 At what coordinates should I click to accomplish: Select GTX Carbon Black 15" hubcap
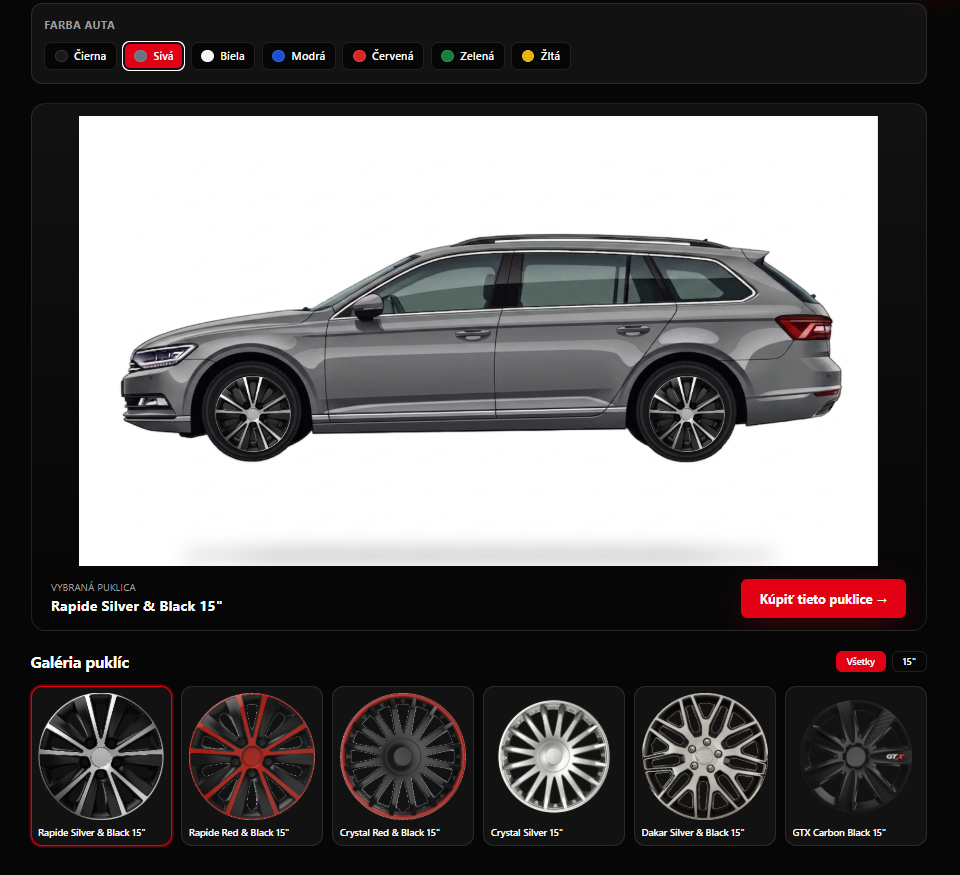click(x=855, y=766)
